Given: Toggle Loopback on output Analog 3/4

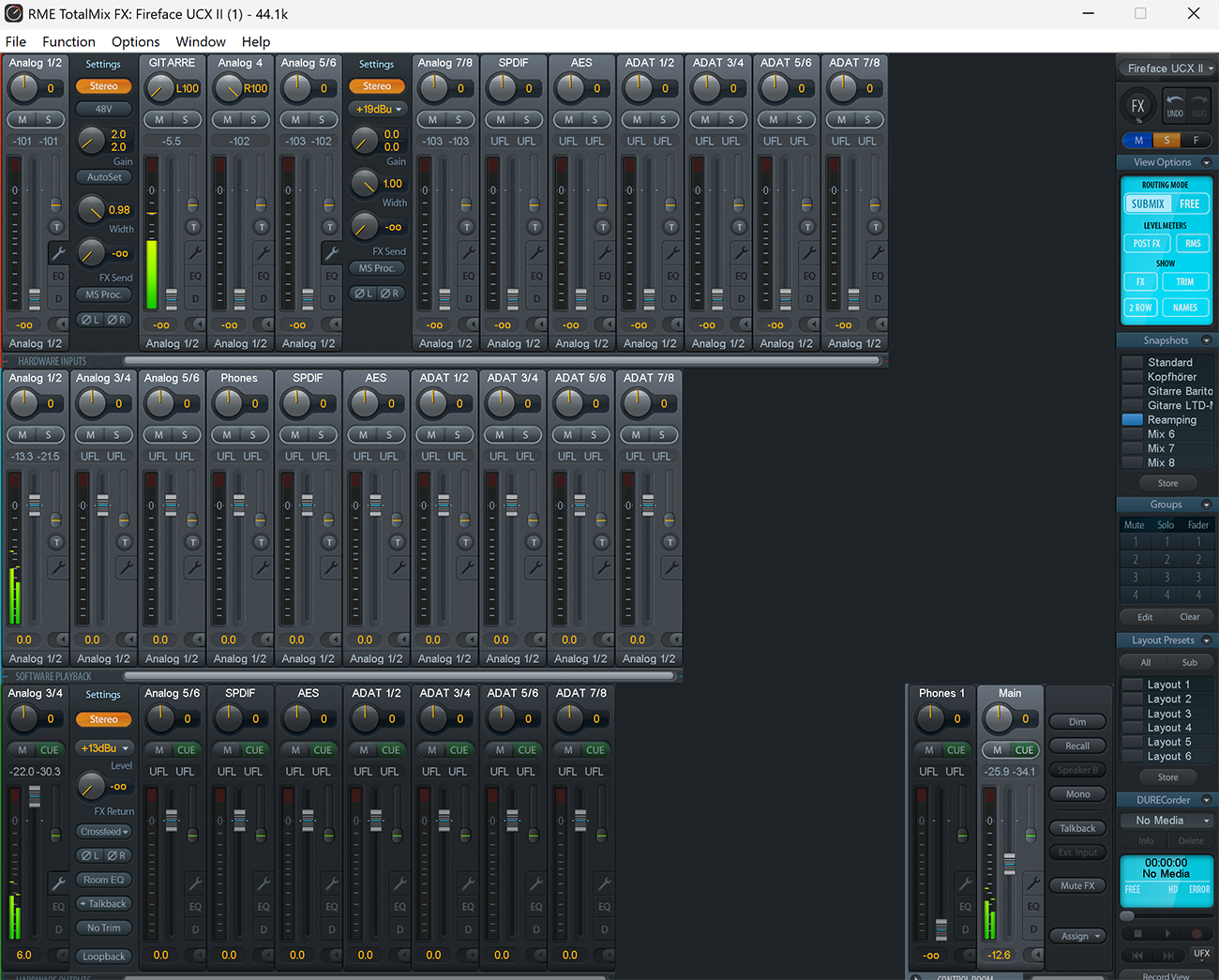Looking at the screenshot, I should click(104, 957).
